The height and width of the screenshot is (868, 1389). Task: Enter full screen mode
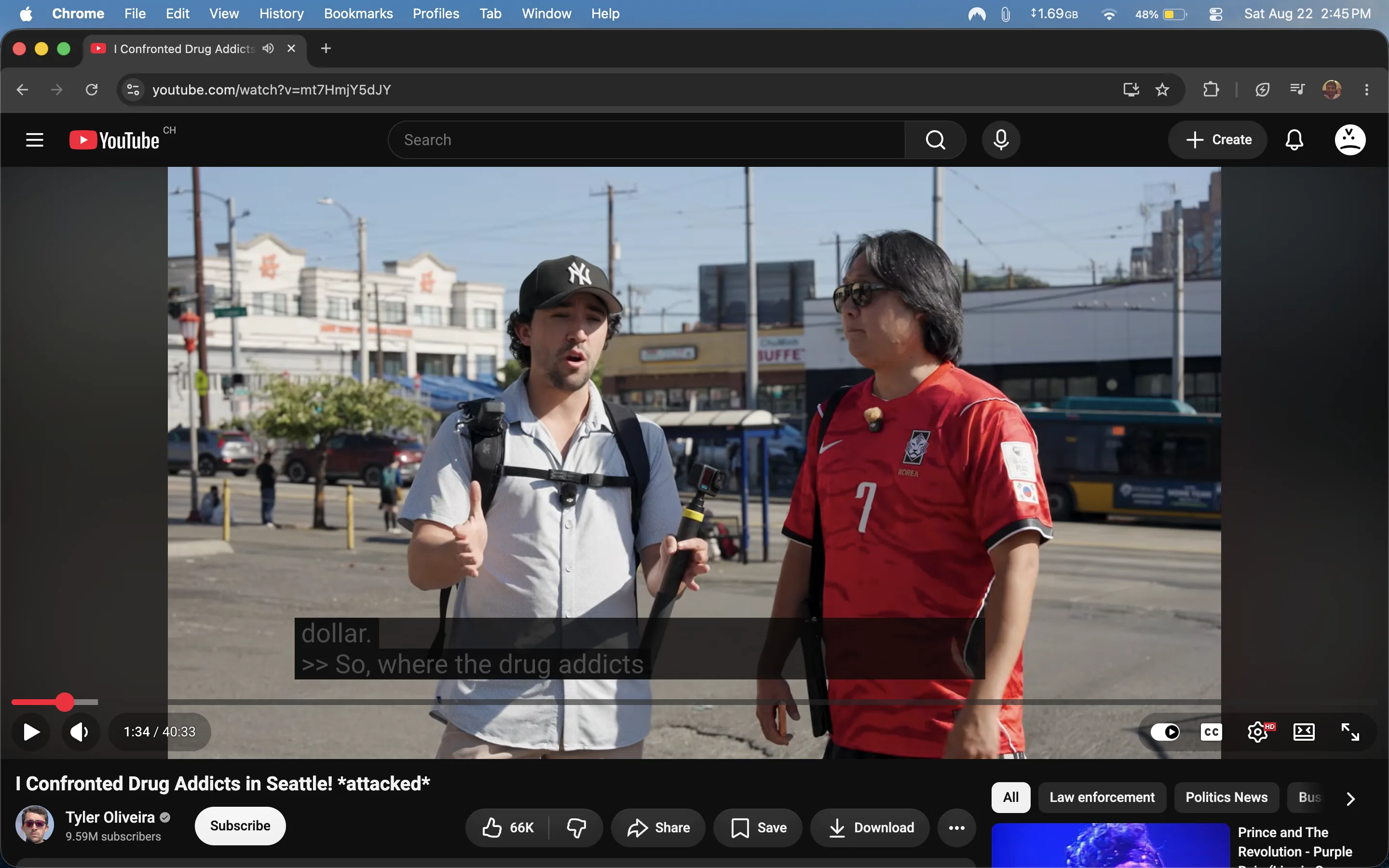click(1350, 732)
